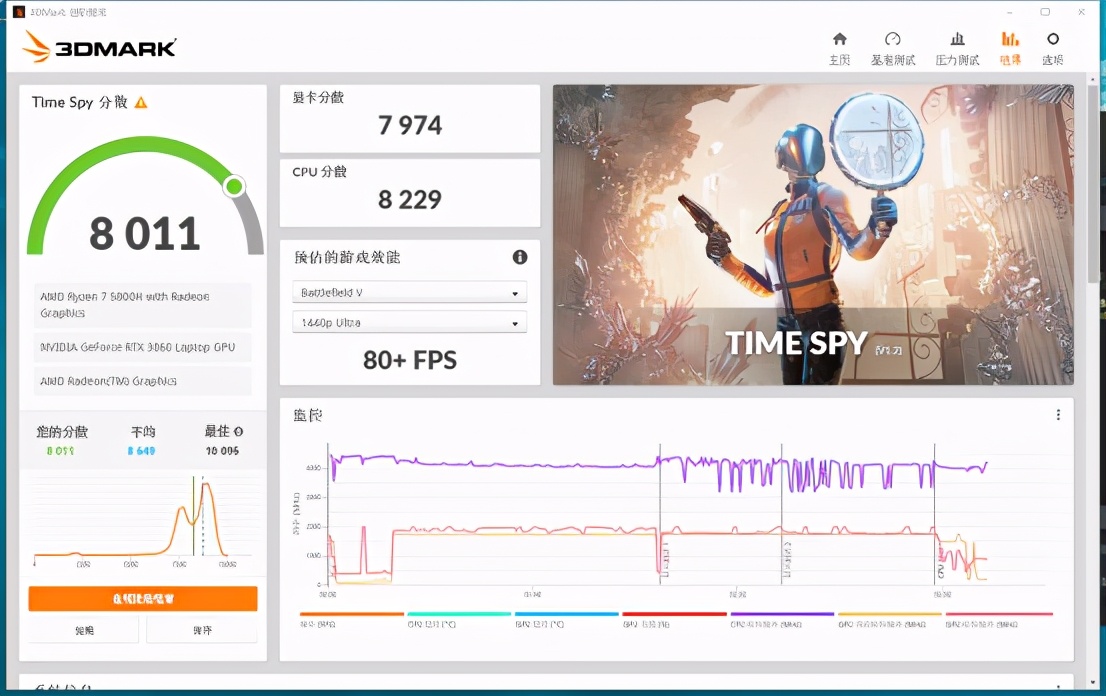The image size is (1106, 696).
Task: Click the left white button under orange button
Action: [84, 630]
